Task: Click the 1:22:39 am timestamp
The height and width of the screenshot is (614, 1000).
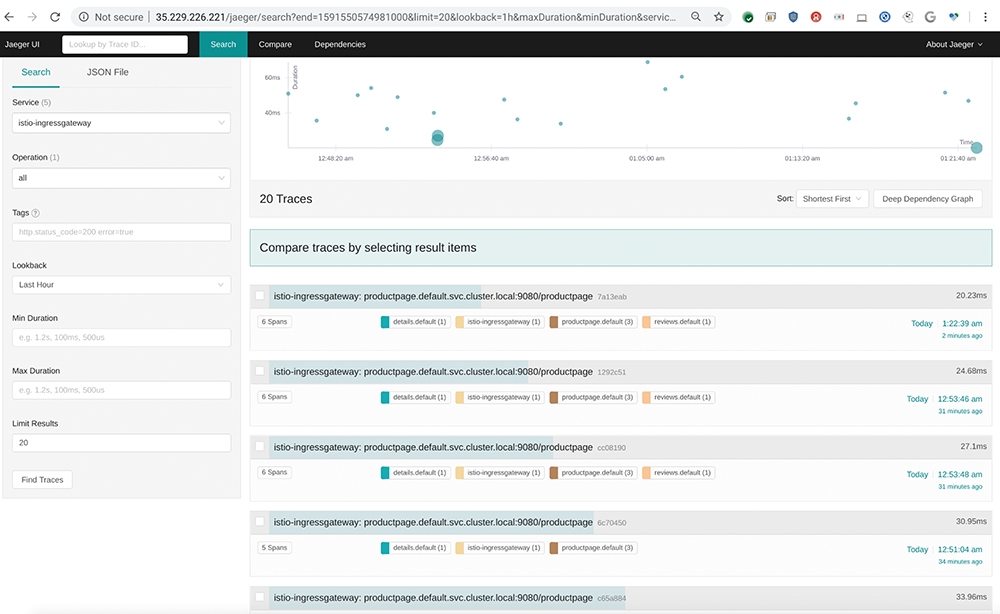Action: tap(962, 323)
